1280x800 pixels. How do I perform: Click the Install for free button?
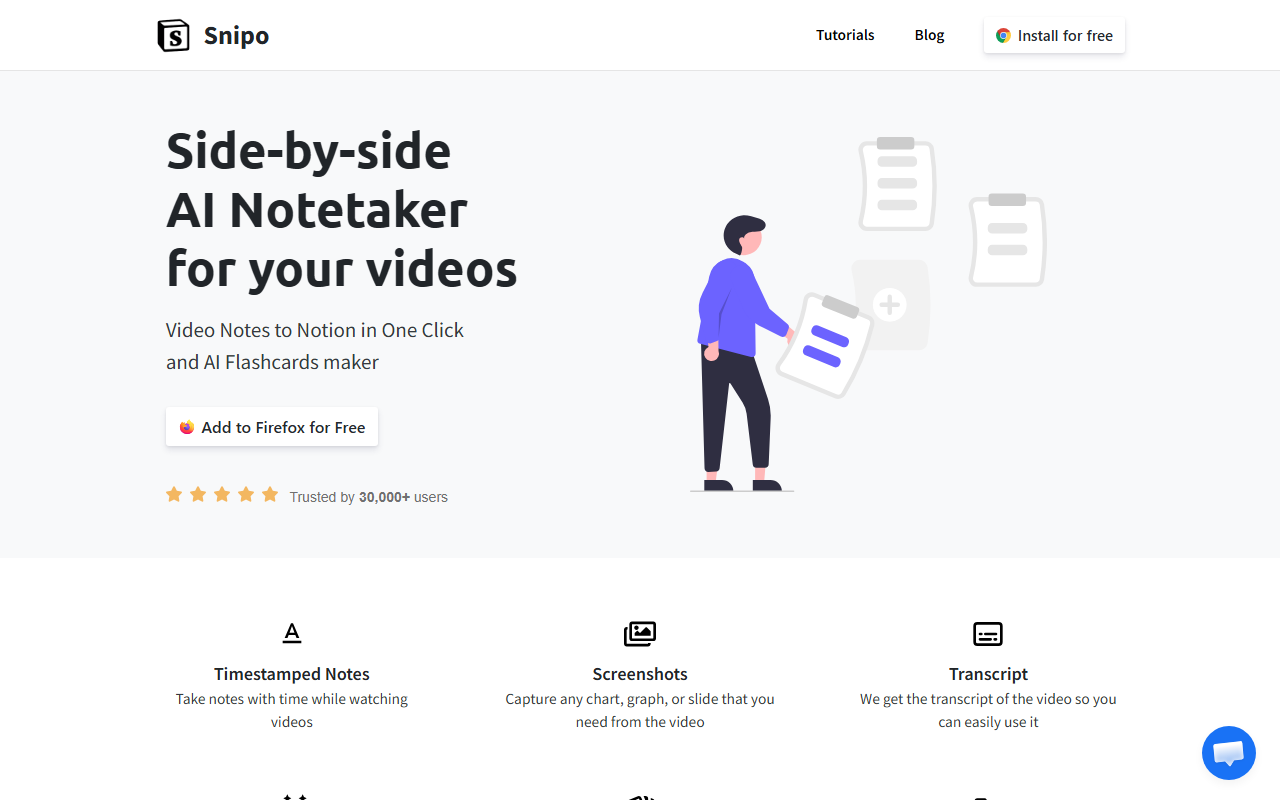[x=1054, y=36]
